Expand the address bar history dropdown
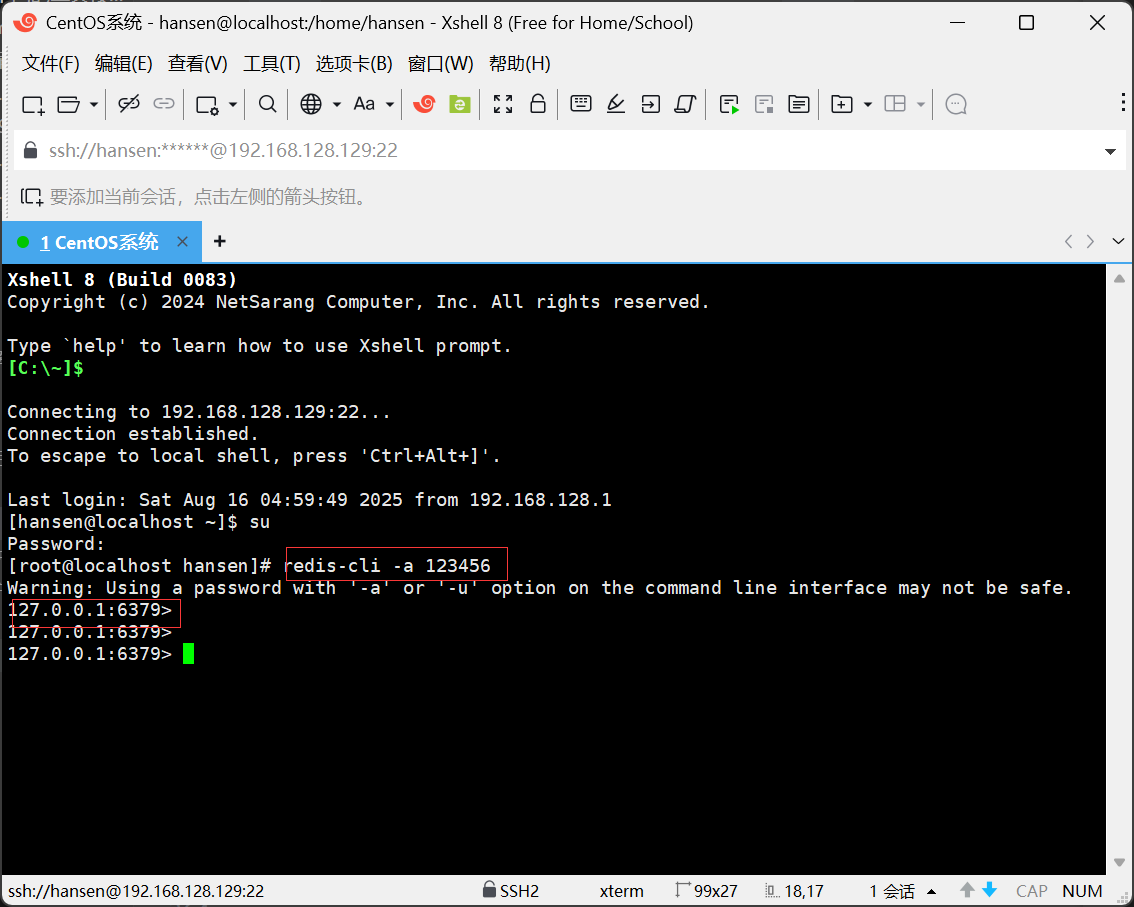This screenshot has width=1134, height=907. coord(1110,152)
